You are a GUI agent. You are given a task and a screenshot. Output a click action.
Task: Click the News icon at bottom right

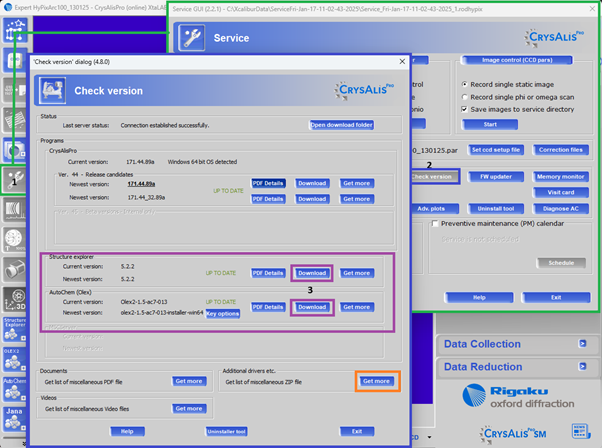pyautogui.click(x=580, y=431)
